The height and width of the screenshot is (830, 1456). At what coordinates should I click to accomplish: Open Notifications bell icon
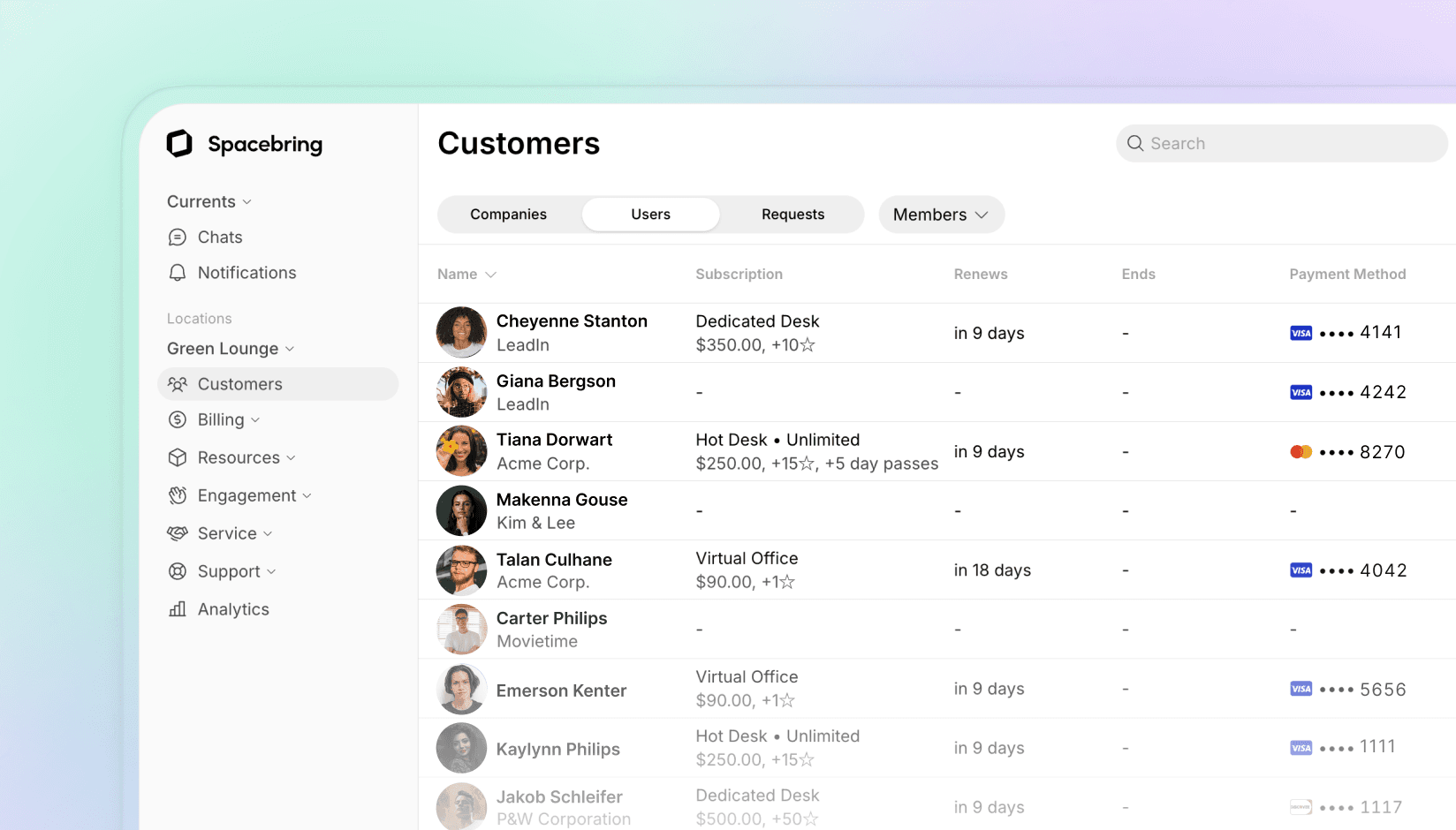[178, 273]
